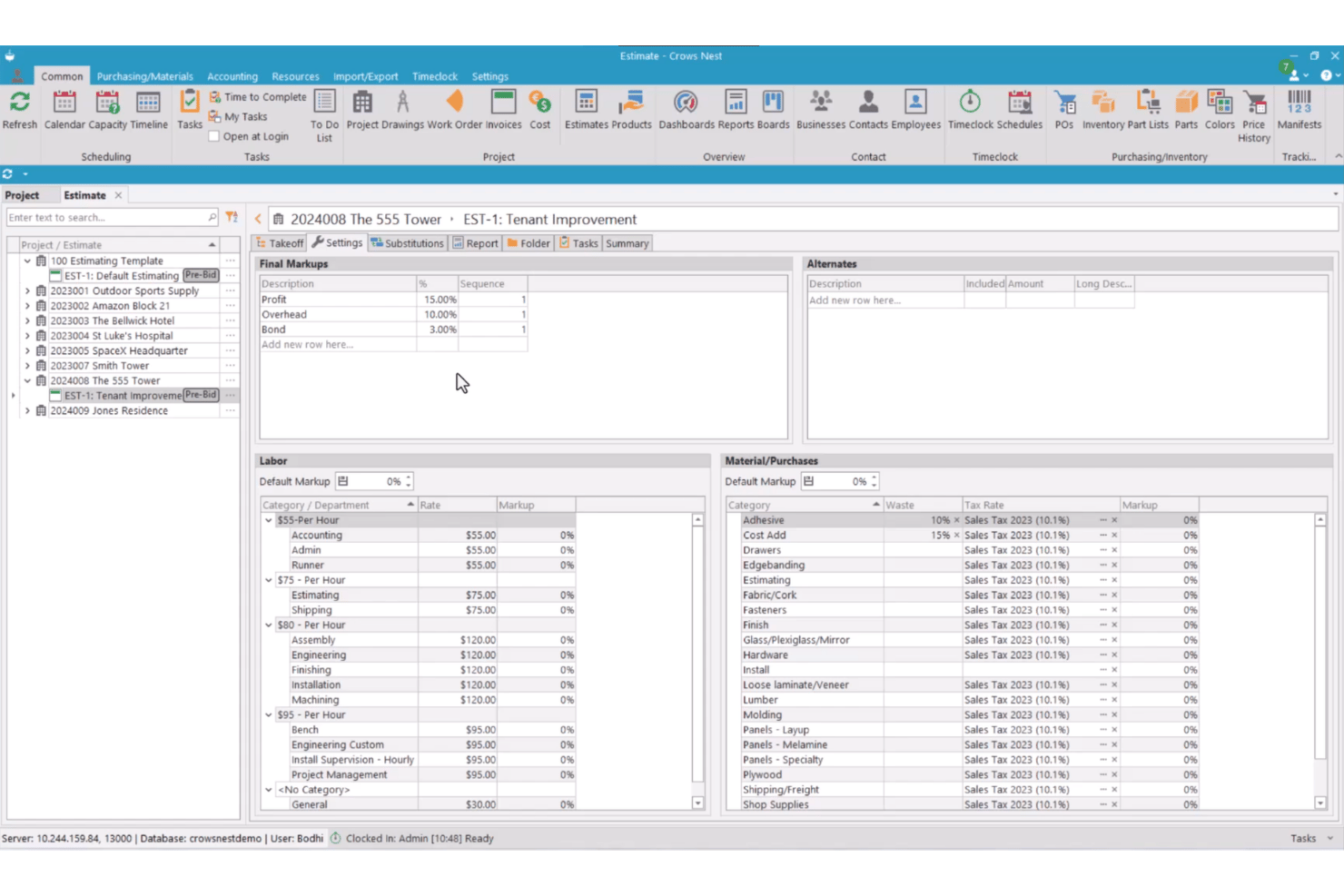Collapse the $80 - Per Hour labor group
1344x896 pixels.
[x=269, y=625]
